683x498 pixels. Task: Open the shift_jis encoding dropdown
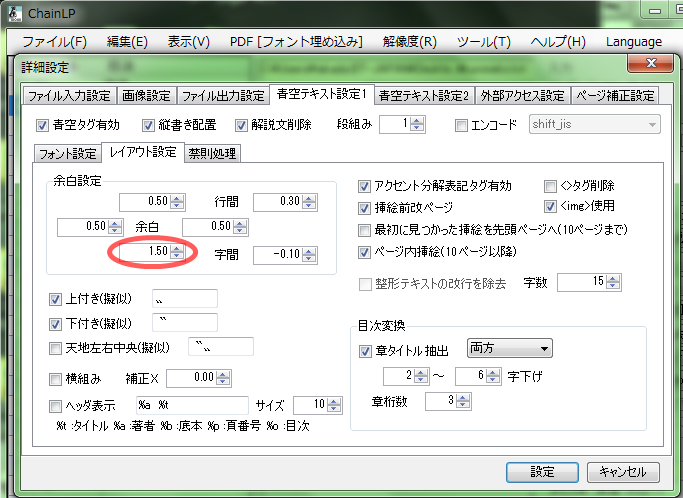click(x=595, y=125)
